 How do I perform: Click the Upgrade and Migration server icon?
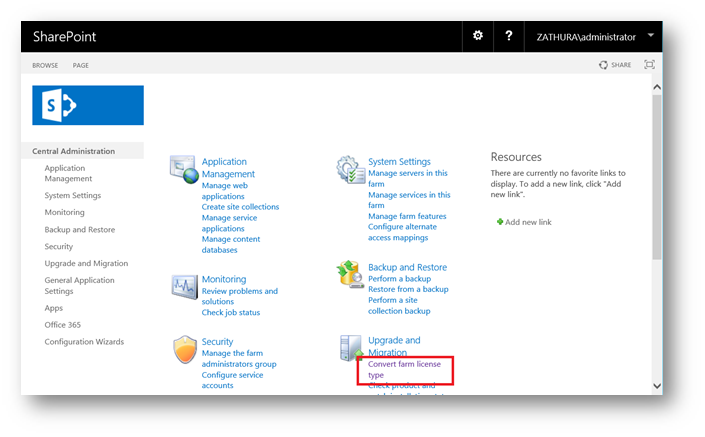click(351, 348)
